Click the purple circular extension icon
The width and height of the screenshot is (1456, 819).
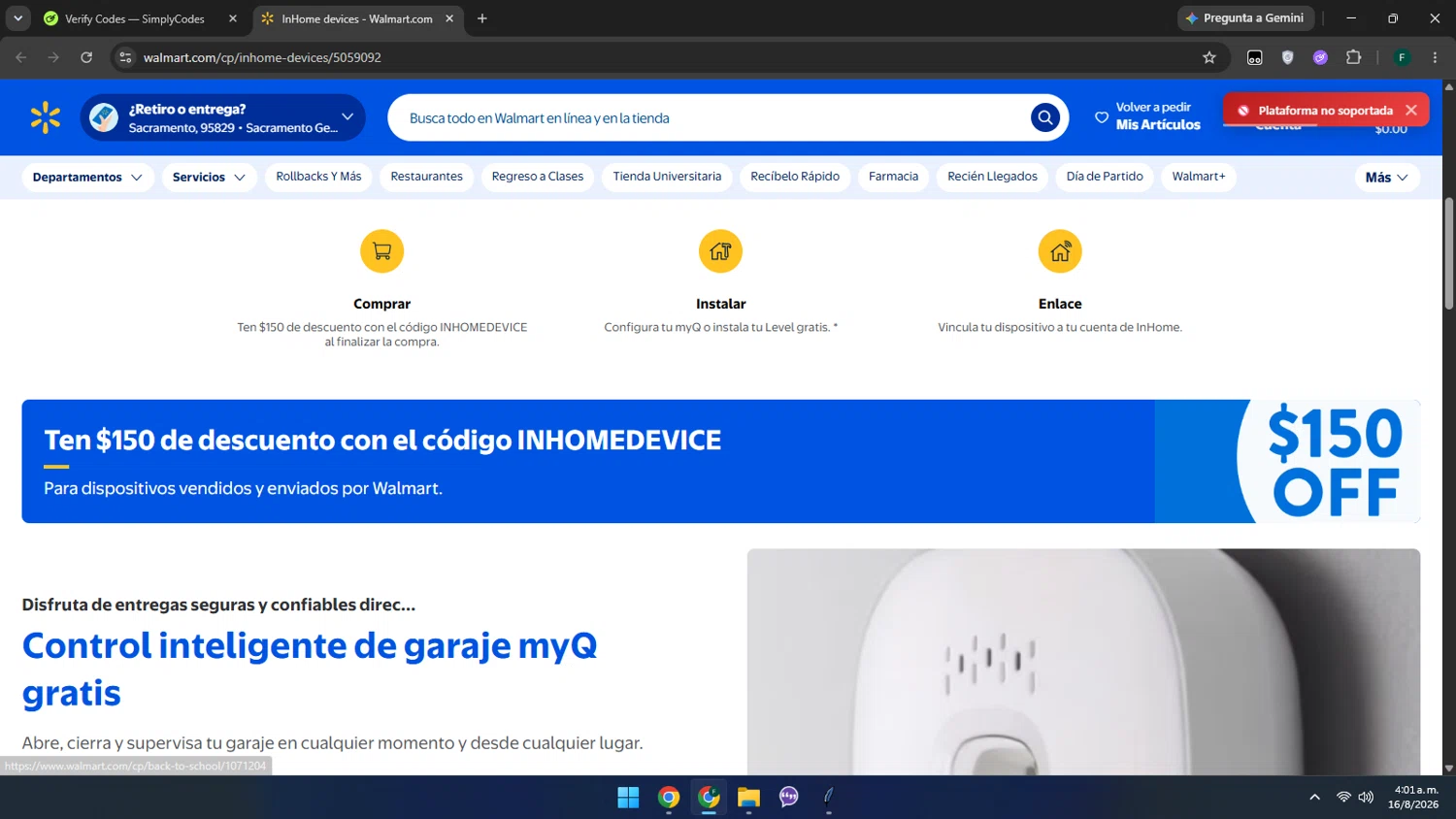click(x=1320, y=57)
